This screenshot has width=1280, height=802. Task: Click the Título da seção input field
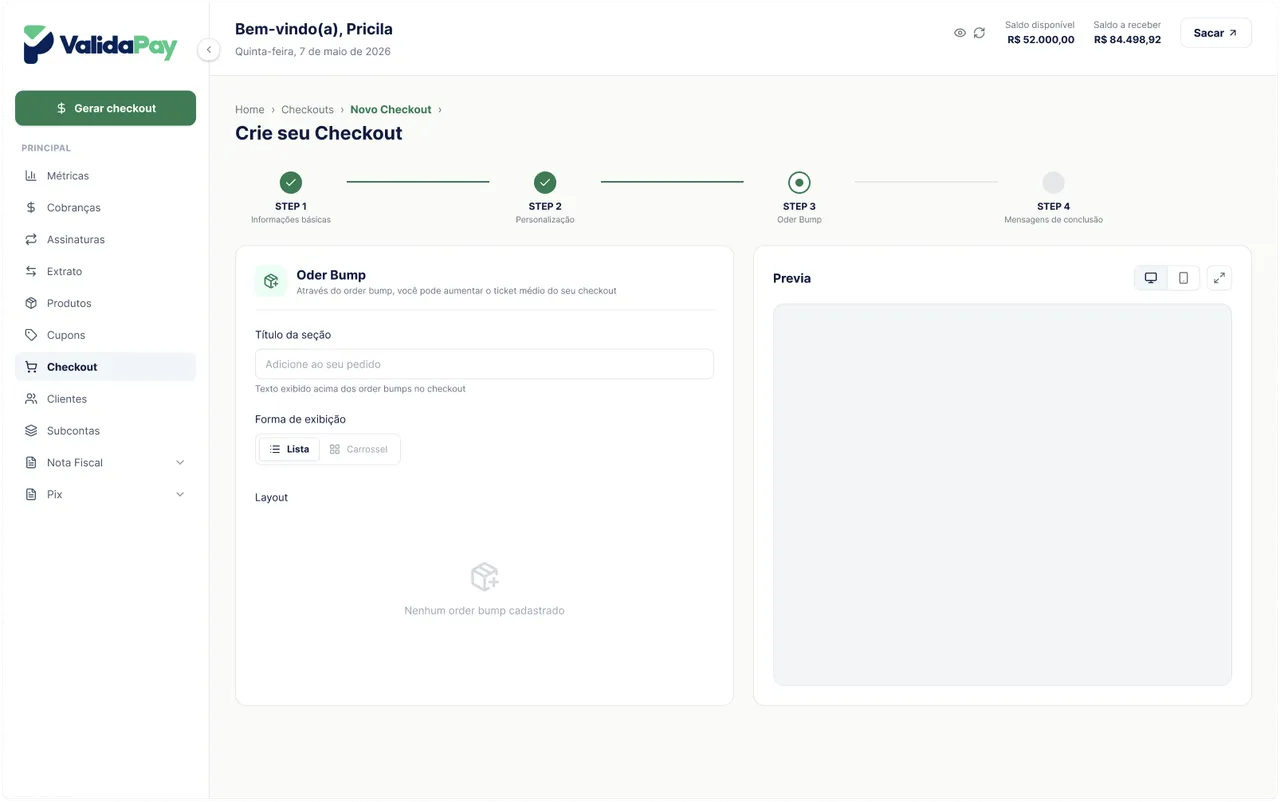point(484,364)
